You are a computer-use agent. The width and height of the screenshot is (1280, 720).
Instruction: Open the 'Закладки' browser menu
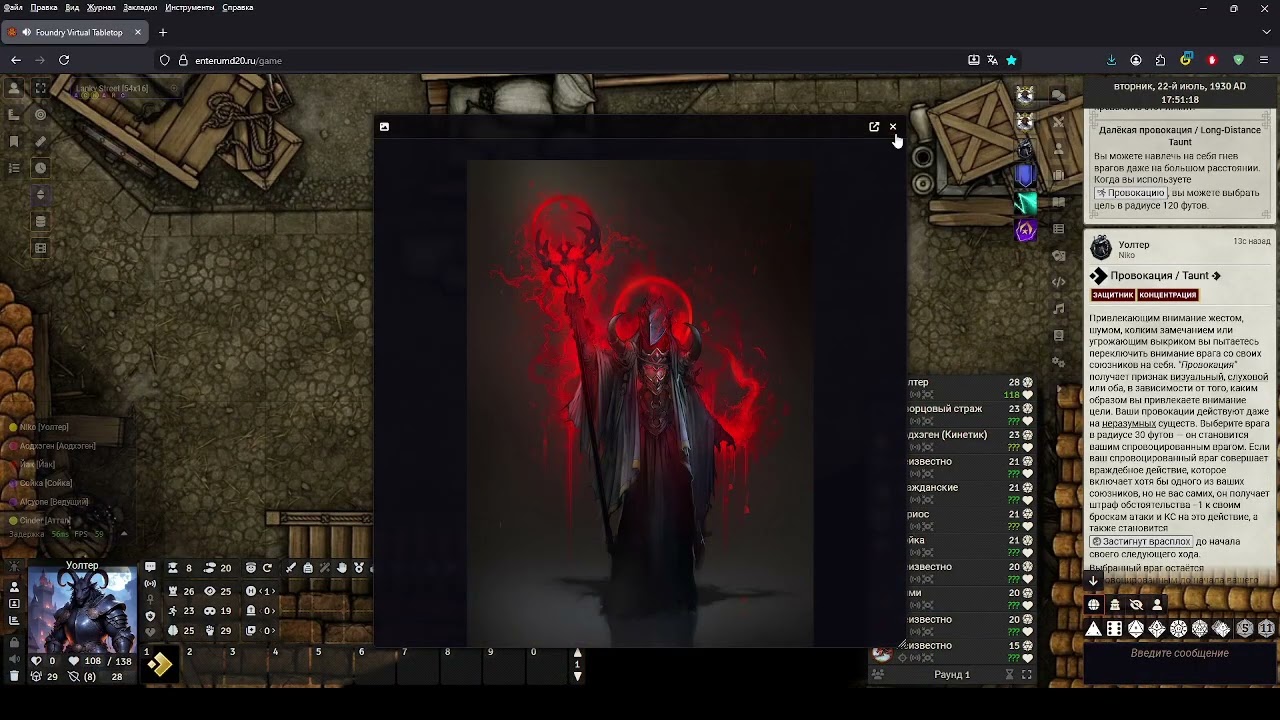pos(140,7)
